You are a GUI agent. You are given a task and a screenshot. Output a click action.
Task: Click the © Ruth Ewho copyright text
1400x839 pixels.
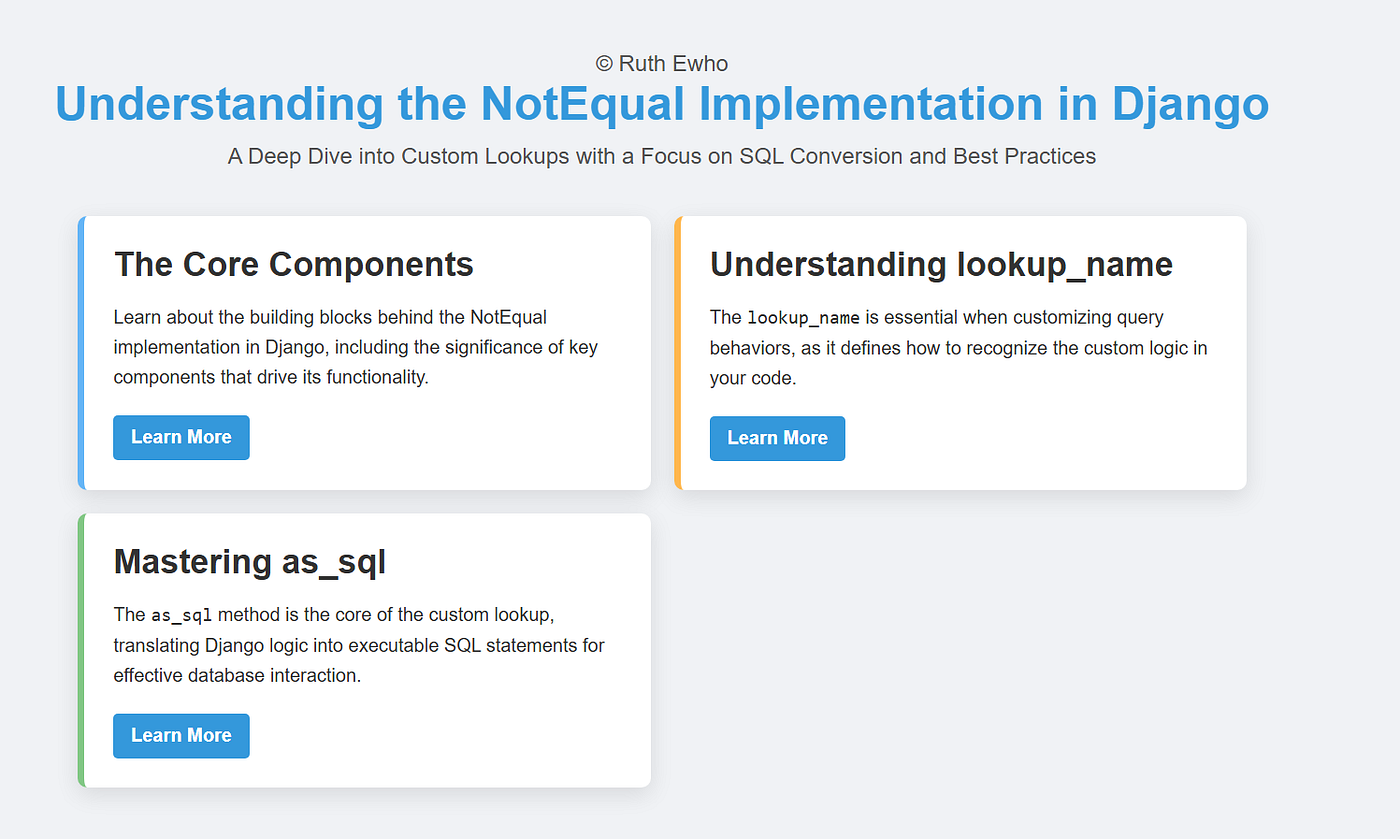click(661, 64)
